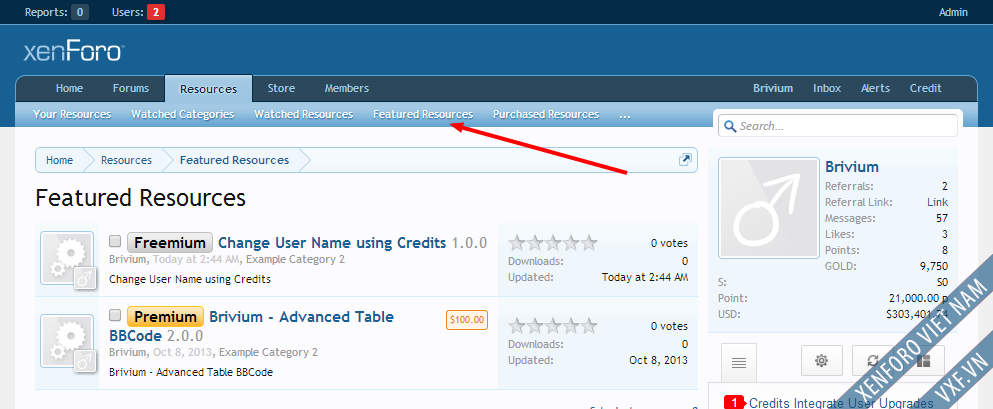Click the search magnifier icon
Viewport: 993px width, 409px height.
(730, 126)
